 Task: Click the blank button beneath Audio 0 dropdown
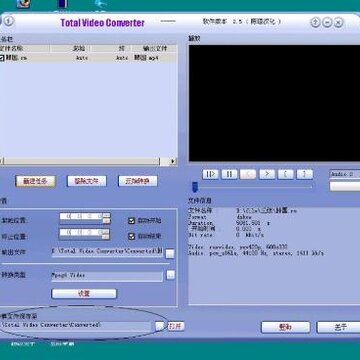click(345, 186)
